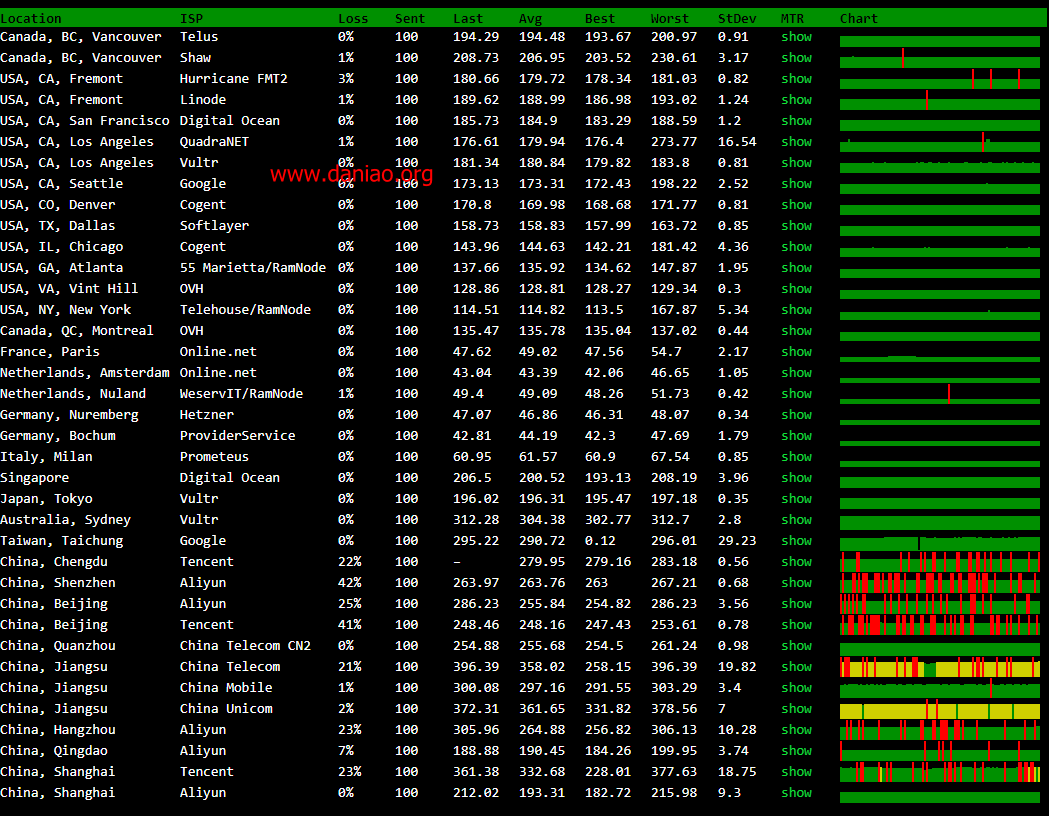The height and width of the screenshot is (816, 1049).
Task: Select the 212.02 last value Shanghai Aliyun
Action: pyautogui.click(x=476, y=793)
